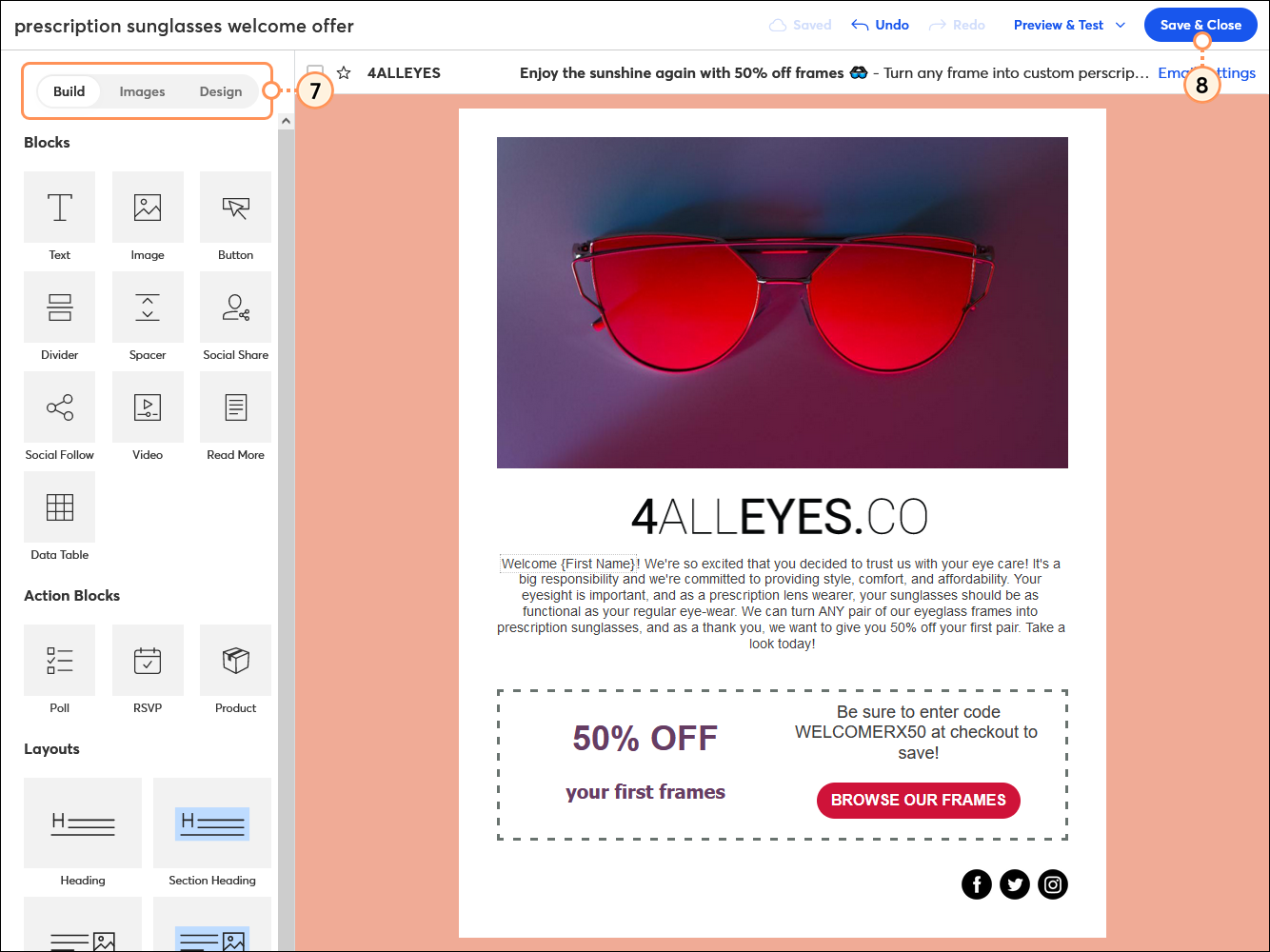Screen dimensions: 1270x952
Task: Click the Action Blocks section heading
Action: (x=71, y=596)
